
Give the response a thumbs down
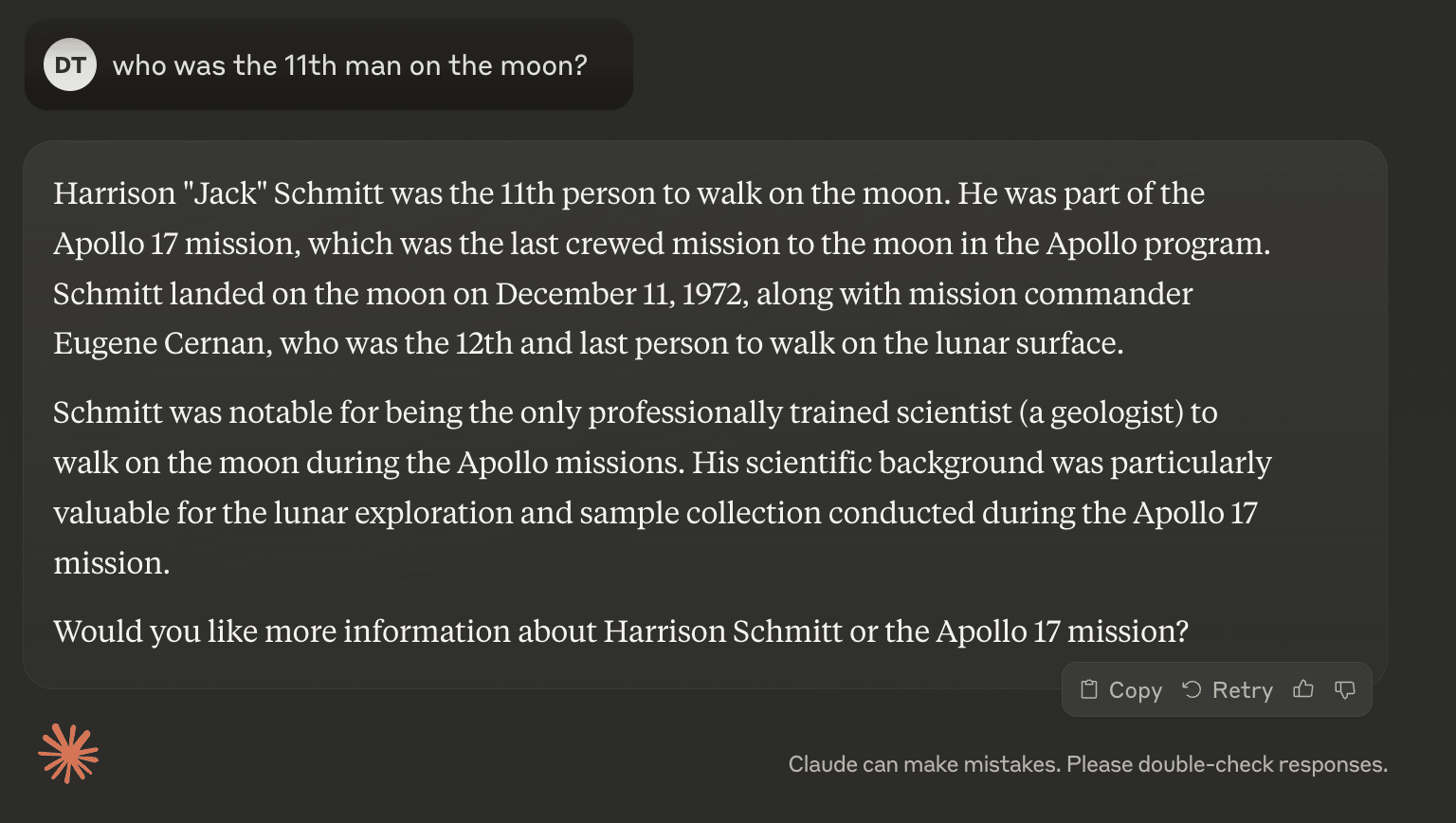(x=1345, y=689)
